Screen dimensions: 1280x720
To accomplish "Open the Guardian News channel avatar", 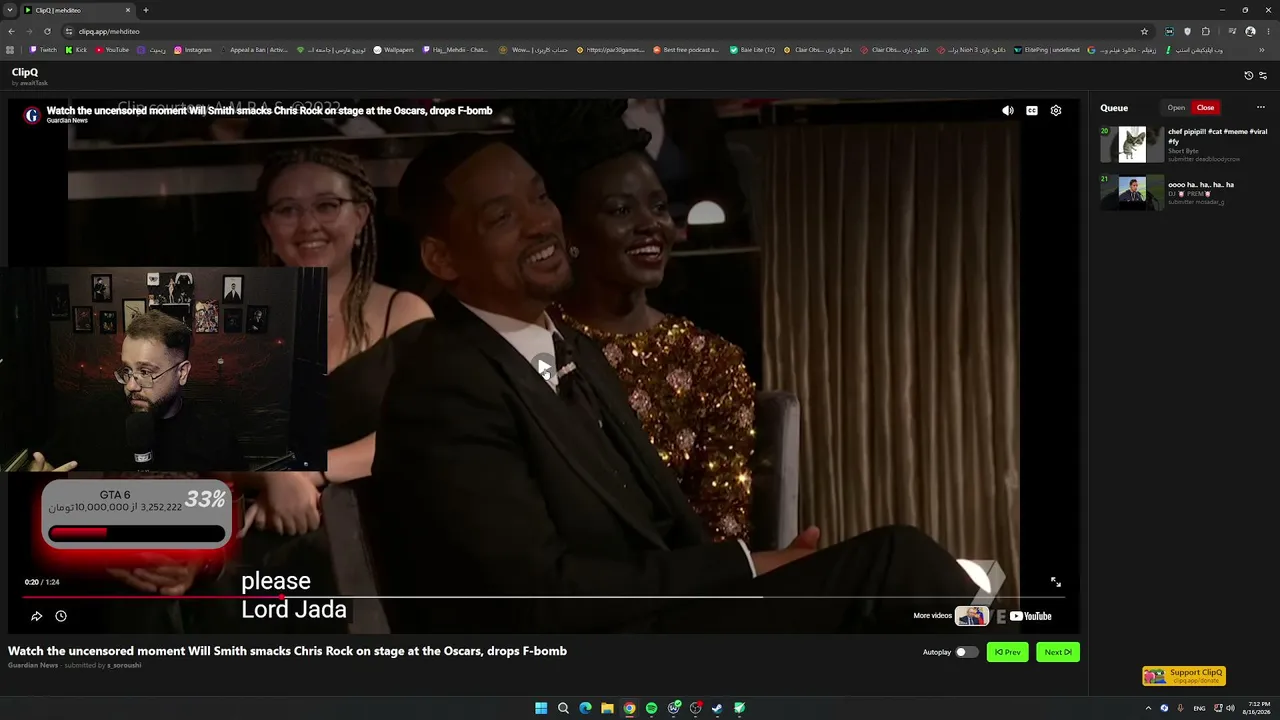I will (x=32, y=115).
